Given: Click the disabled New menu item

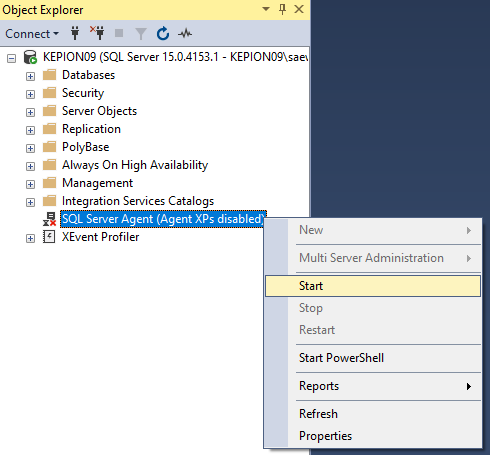Looking at the screenshot, I should 373,230.
